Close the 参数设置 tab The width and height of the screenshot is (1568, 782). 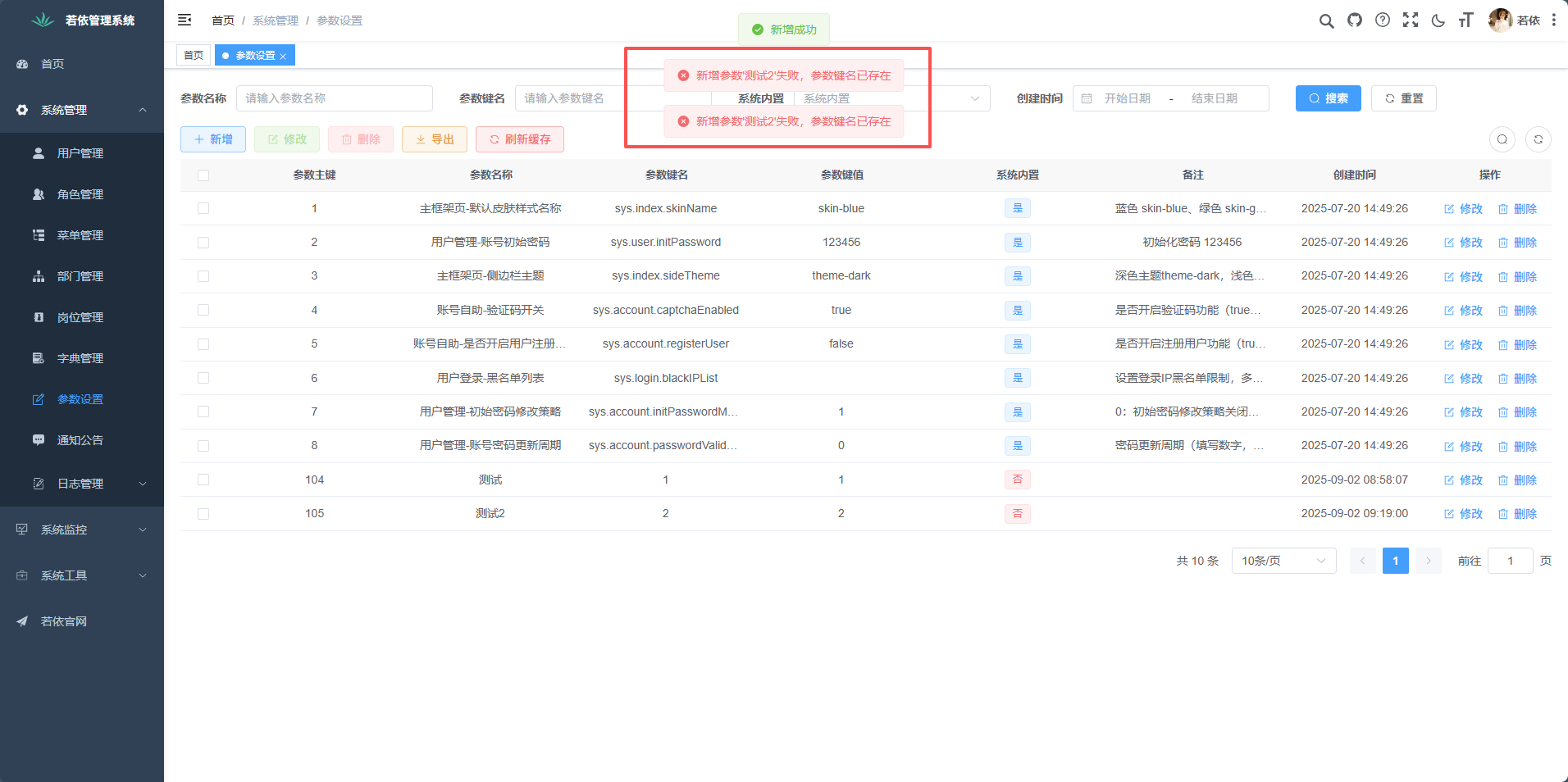(283, 57)
